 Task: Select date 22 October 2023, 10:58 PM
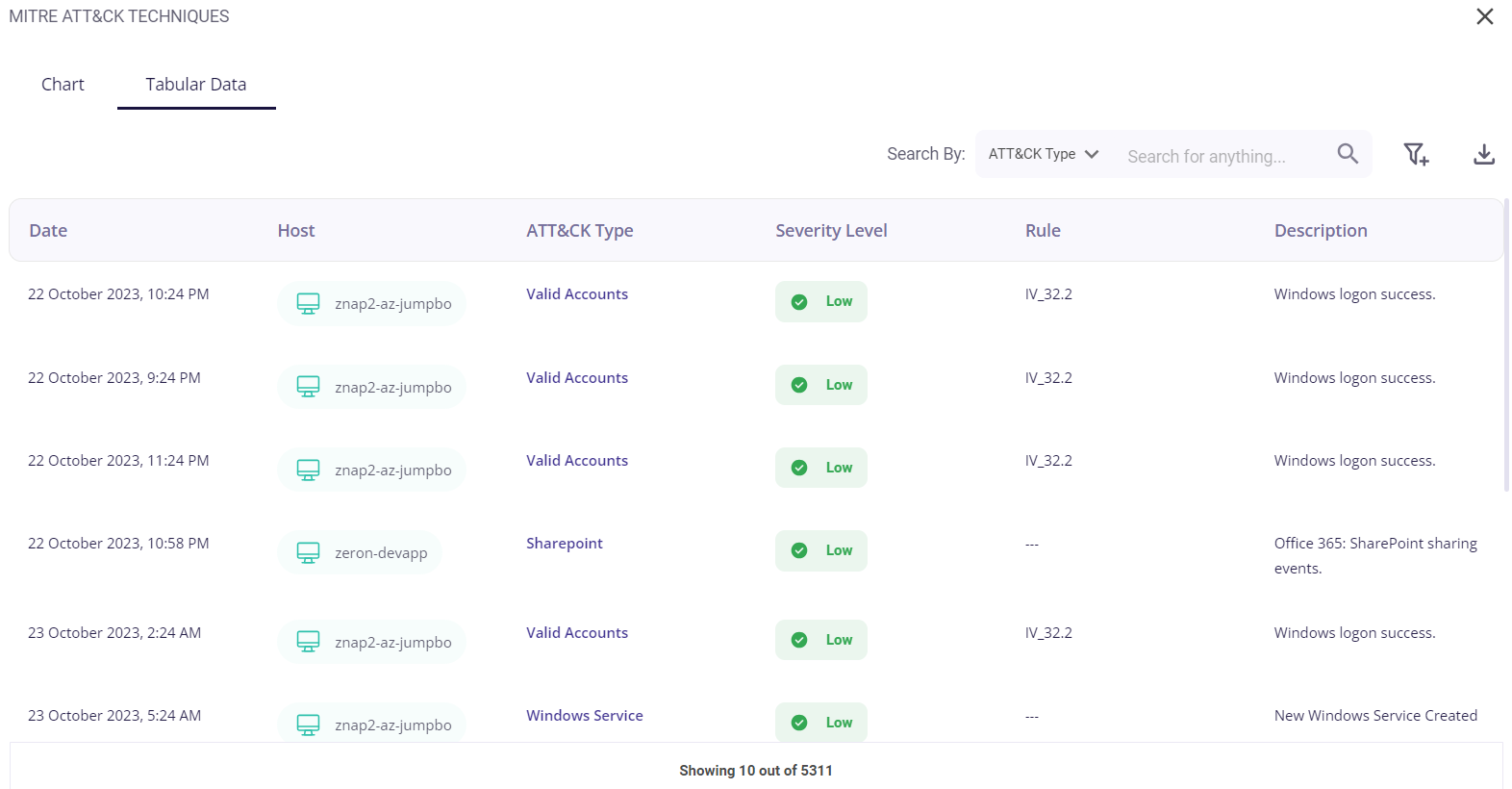pyautogui.click(x=118, y=544)
